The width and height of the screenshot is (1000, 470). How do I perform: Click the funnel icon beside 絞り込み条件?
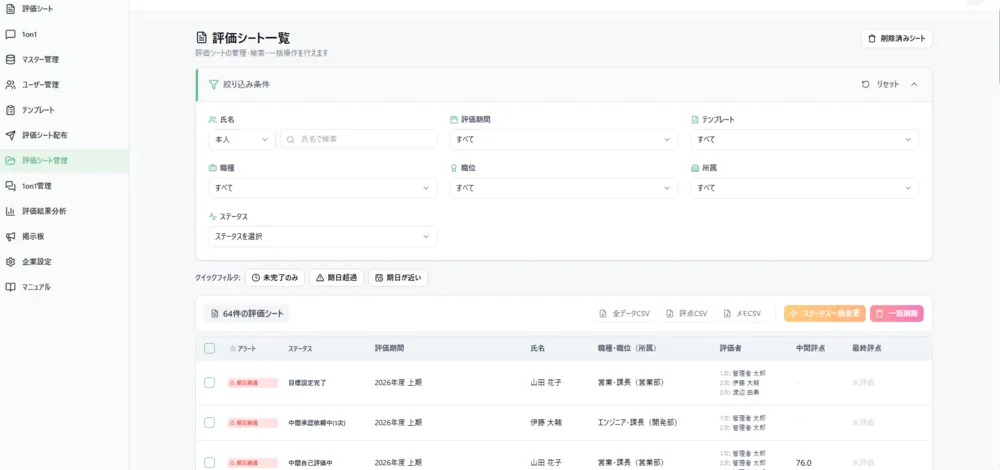tap(214, 84)
